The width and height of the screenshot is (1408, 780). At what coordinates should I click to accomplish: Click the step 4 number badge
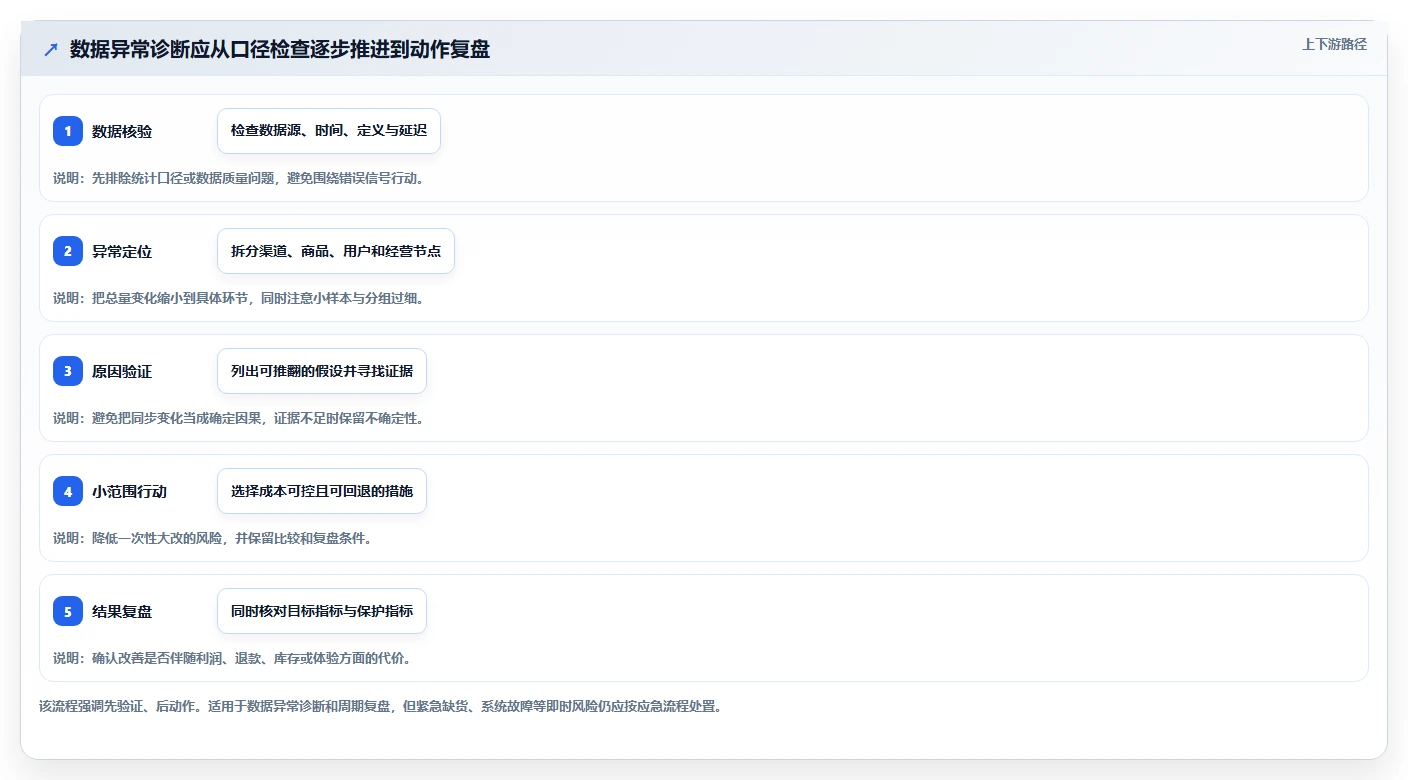click(x=68, y=491)
